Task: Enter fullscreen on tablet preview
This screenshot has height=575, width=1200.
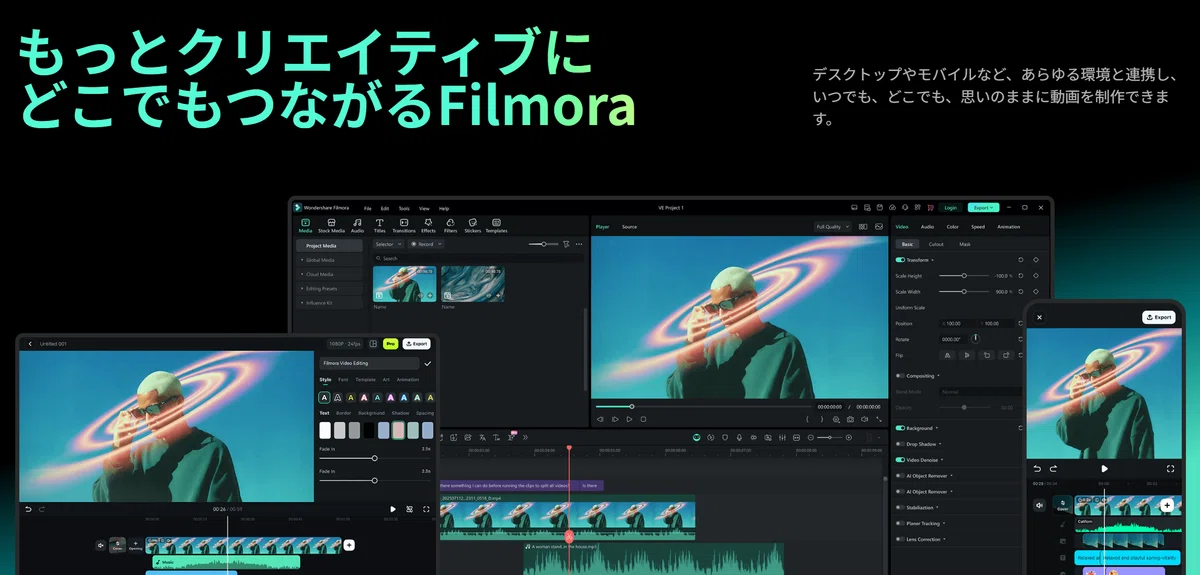Action: pos(426,509)
